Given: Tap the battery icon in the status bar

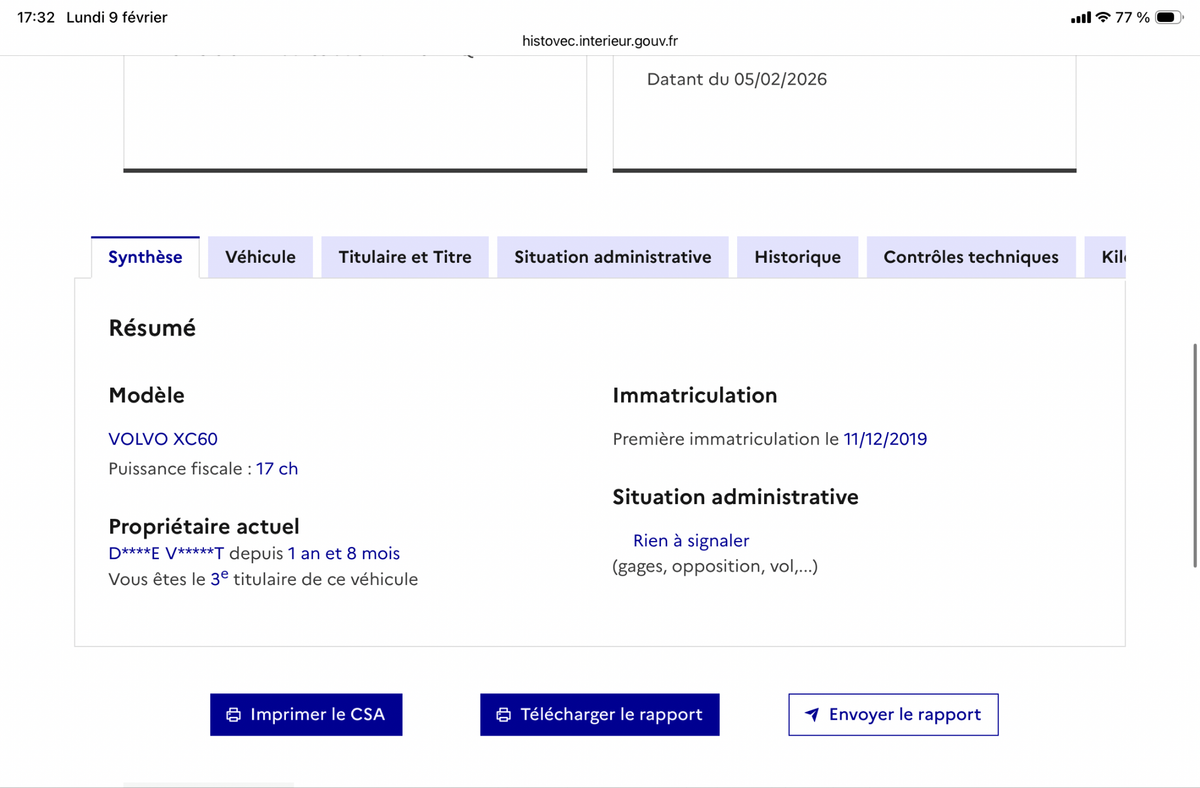Looking at the screenshot, I should 1169,18.
